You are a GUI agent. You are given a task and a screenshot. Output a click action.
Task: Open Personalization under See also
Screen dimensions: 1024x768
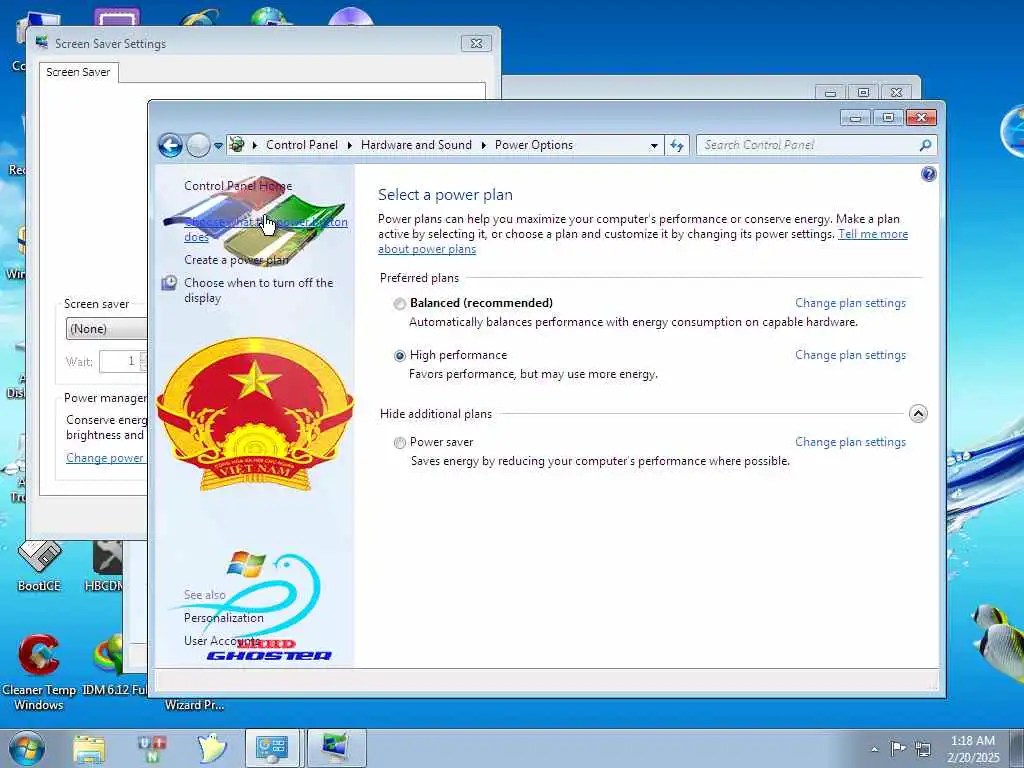point(224,618)
